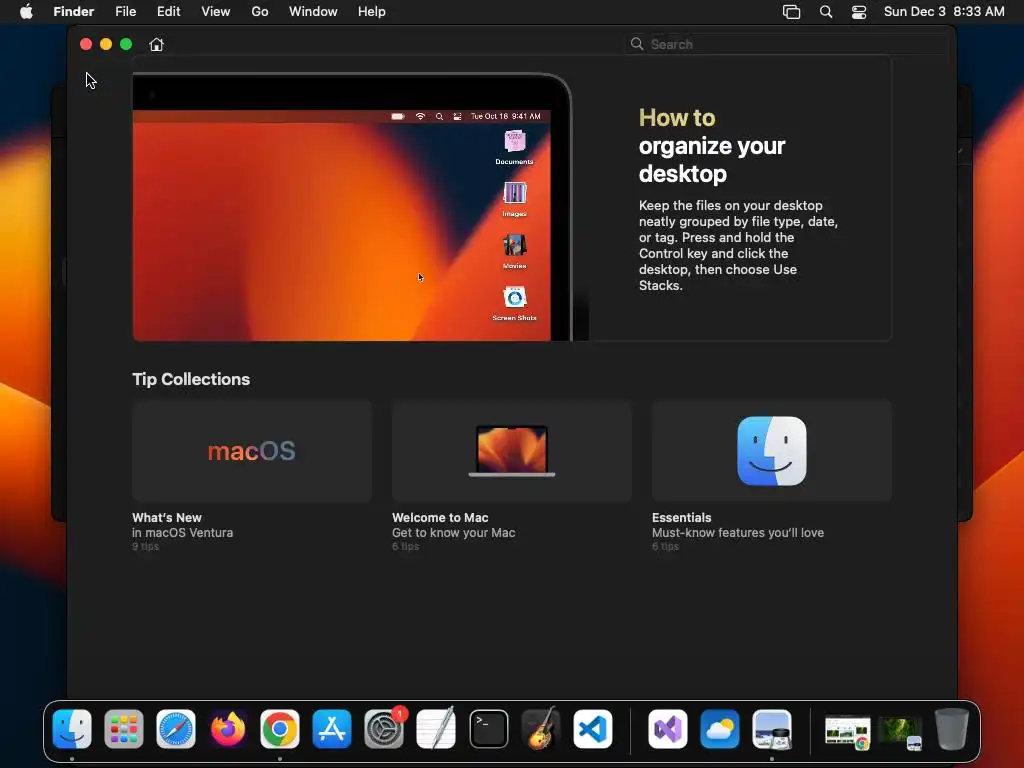The image size is (1024, 768).
Task: Open Control Center in the menu bar
Action: [859, 12]
